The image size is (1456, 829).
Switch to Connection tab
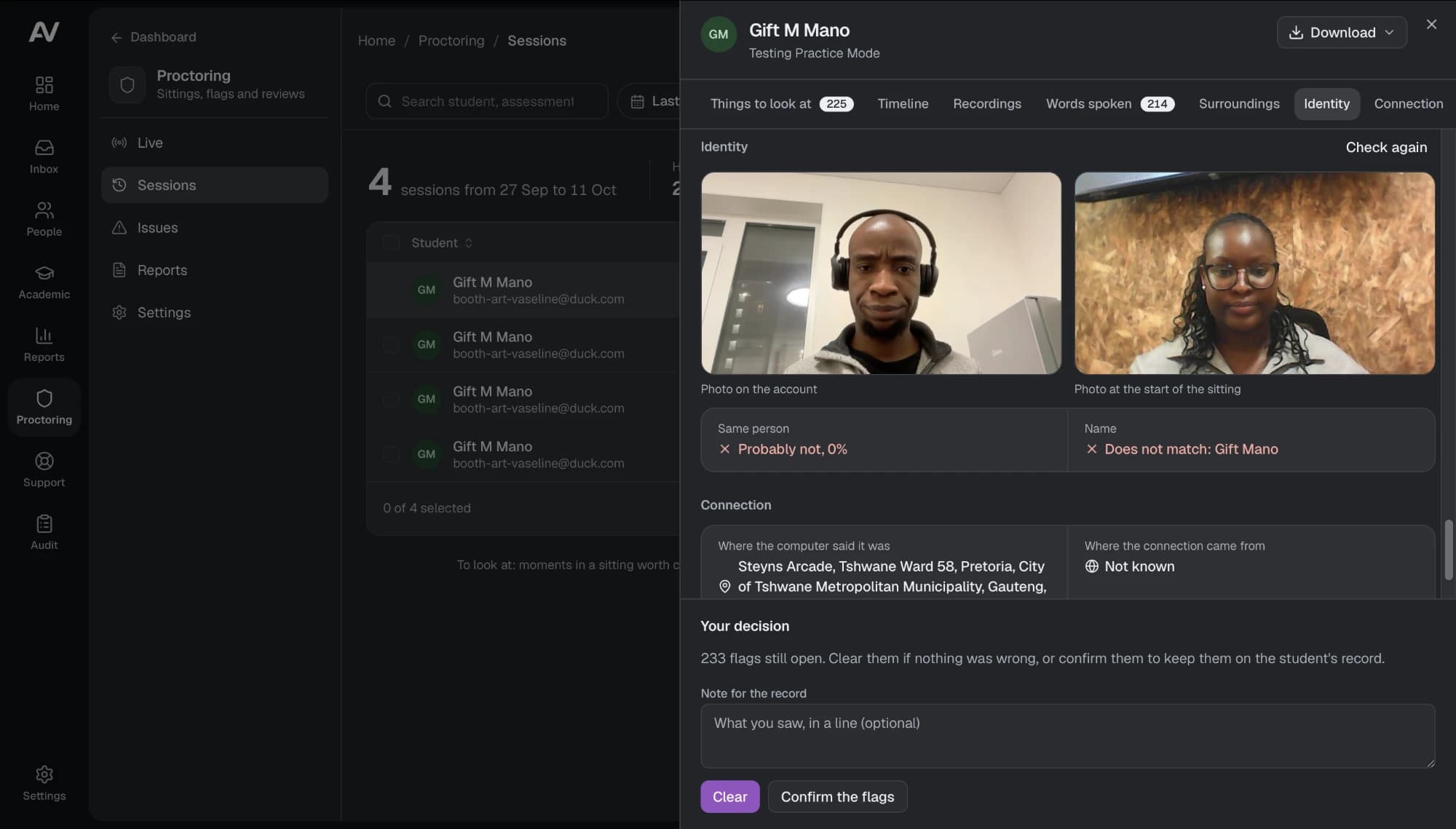click(1408, 104)
